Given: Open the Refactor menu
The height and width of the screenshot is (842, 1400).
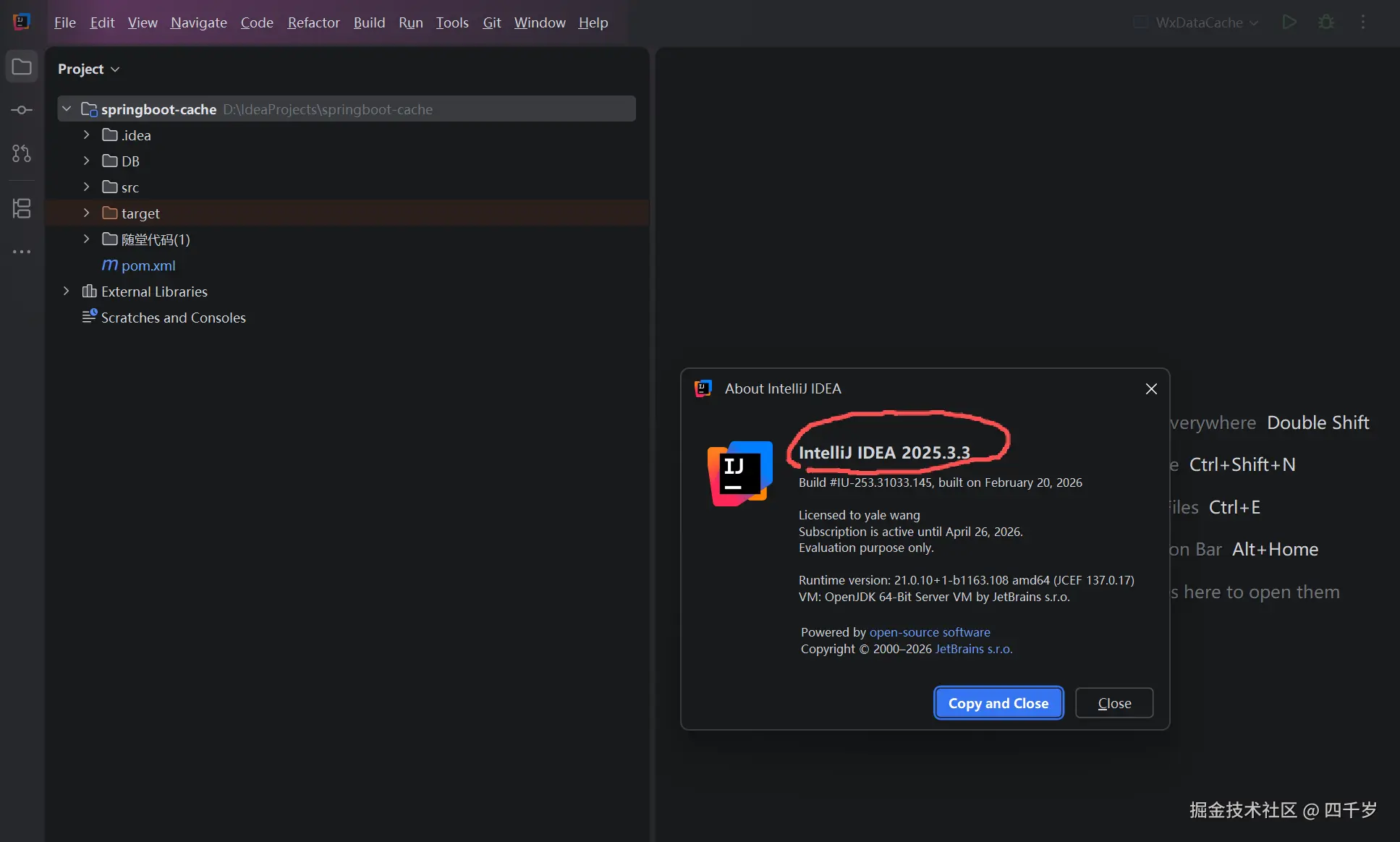Looking at the screenshot, I should click(x=313, y=22).
